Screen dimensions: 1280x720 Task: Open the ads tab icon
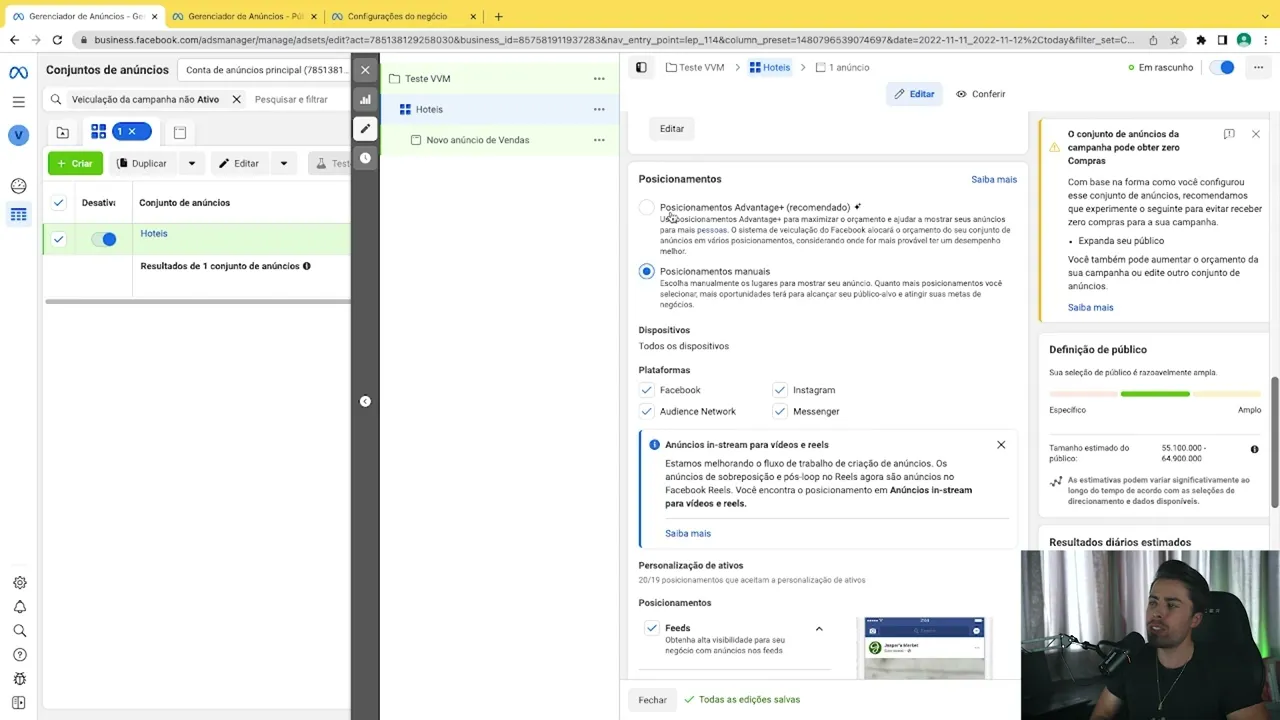click(x=180, y=132)
